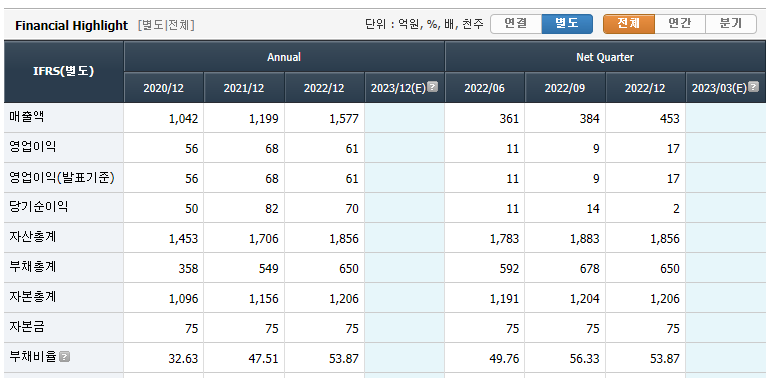Click the 자산총계 row label
The image size is (776, 378).
33,237
